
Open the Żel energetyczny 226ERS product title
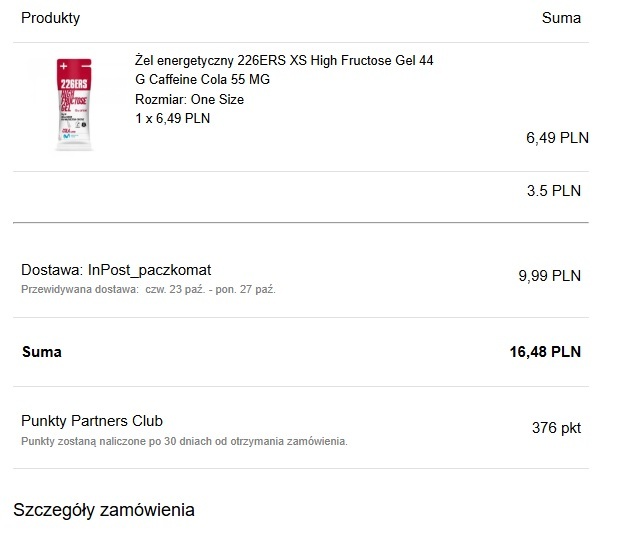click(284, 70)
